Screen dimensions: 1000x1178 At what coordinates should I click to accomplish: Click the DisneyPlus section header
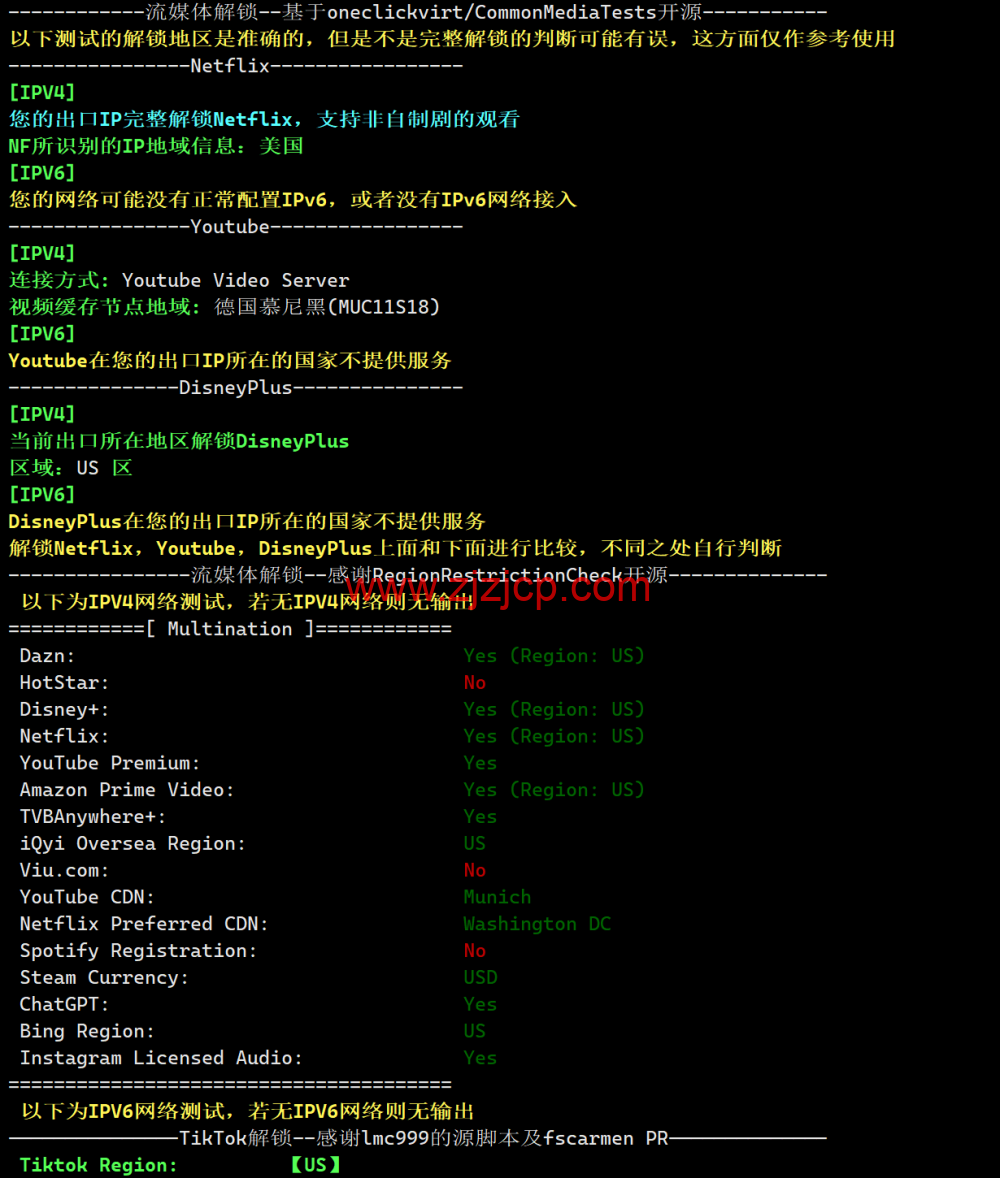tap(236, 388)
